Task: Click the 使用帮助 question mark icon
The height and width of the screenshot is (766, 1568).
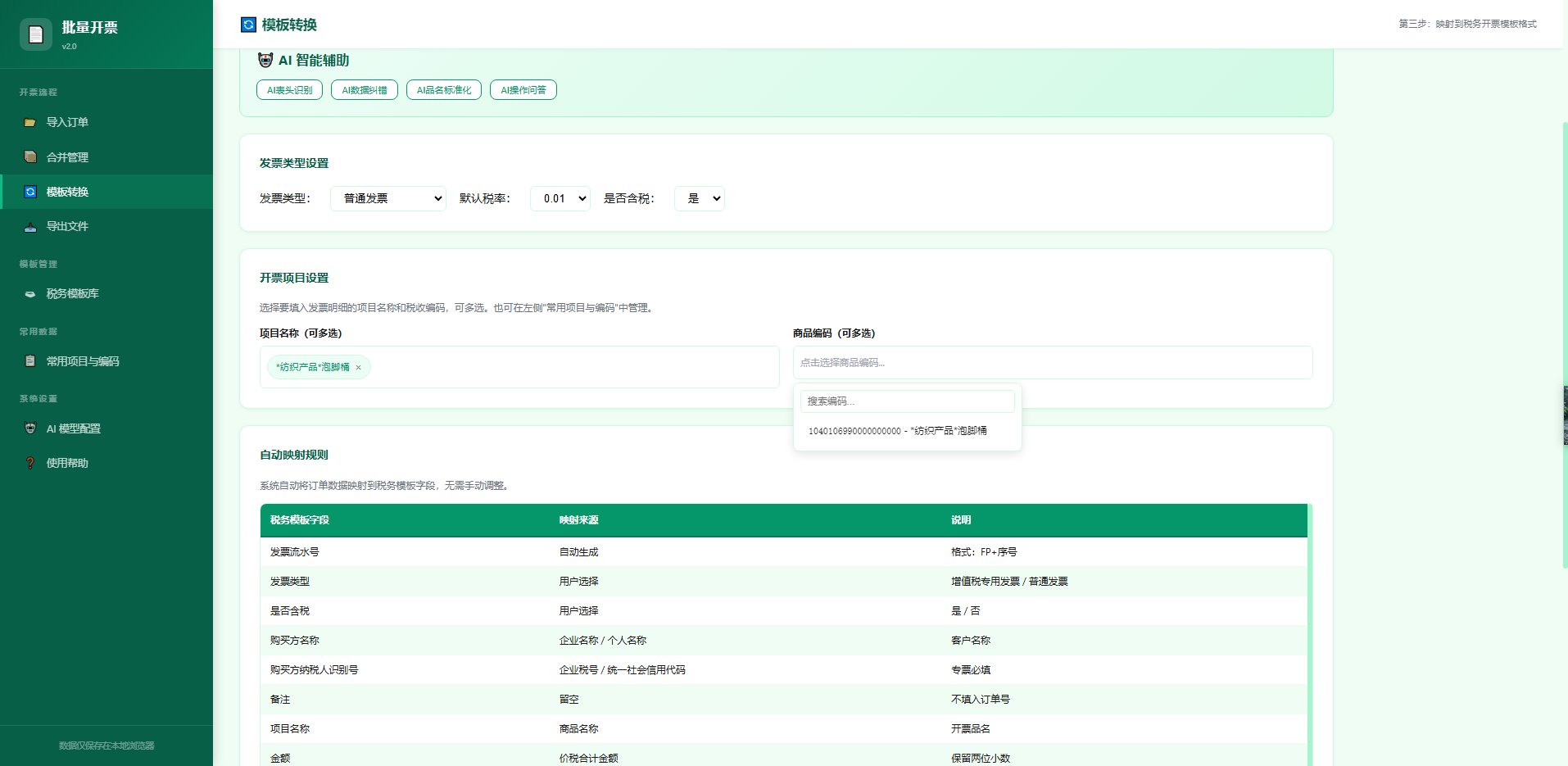Action: [30, 463]
